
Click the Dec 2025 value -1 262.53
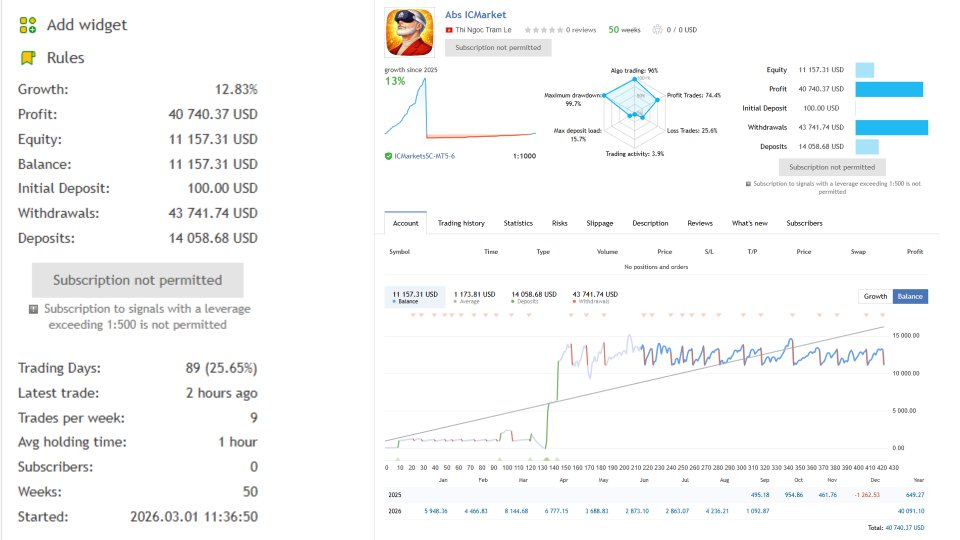tap(867, 495)
